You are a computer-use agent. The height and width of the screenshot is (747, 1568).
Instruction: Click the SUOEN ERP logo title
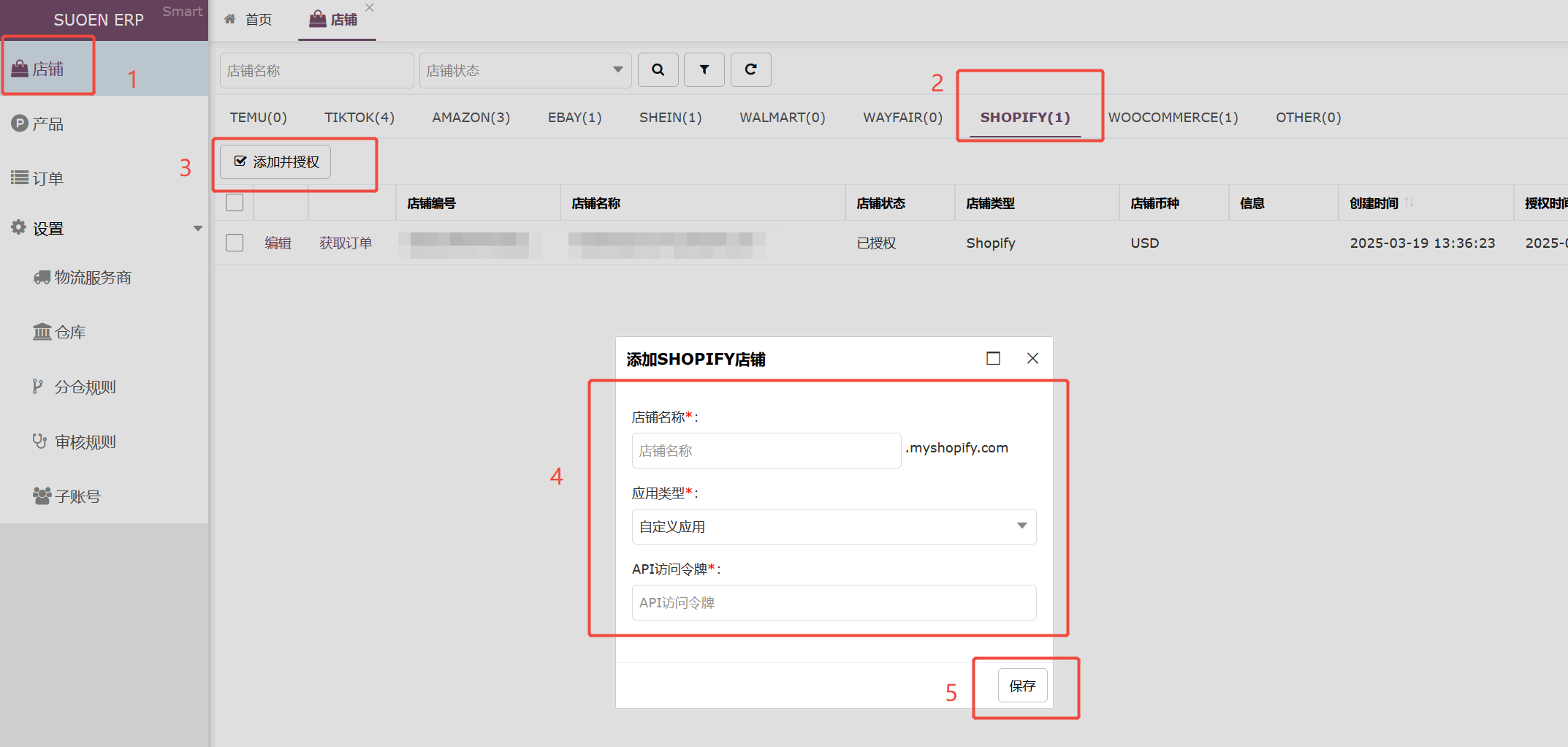(99, 20)
